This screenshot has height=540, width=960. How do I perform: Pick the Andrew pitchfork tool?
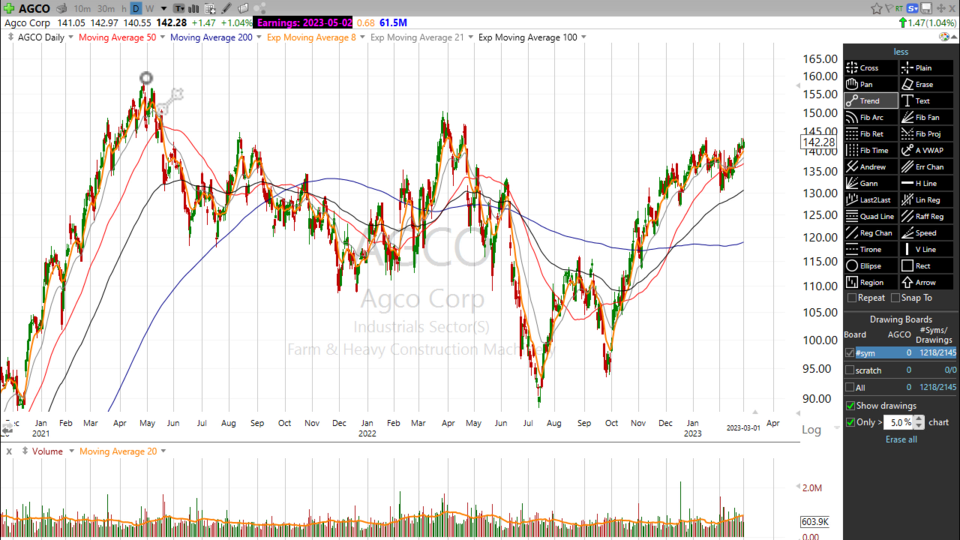click(871, 167)
